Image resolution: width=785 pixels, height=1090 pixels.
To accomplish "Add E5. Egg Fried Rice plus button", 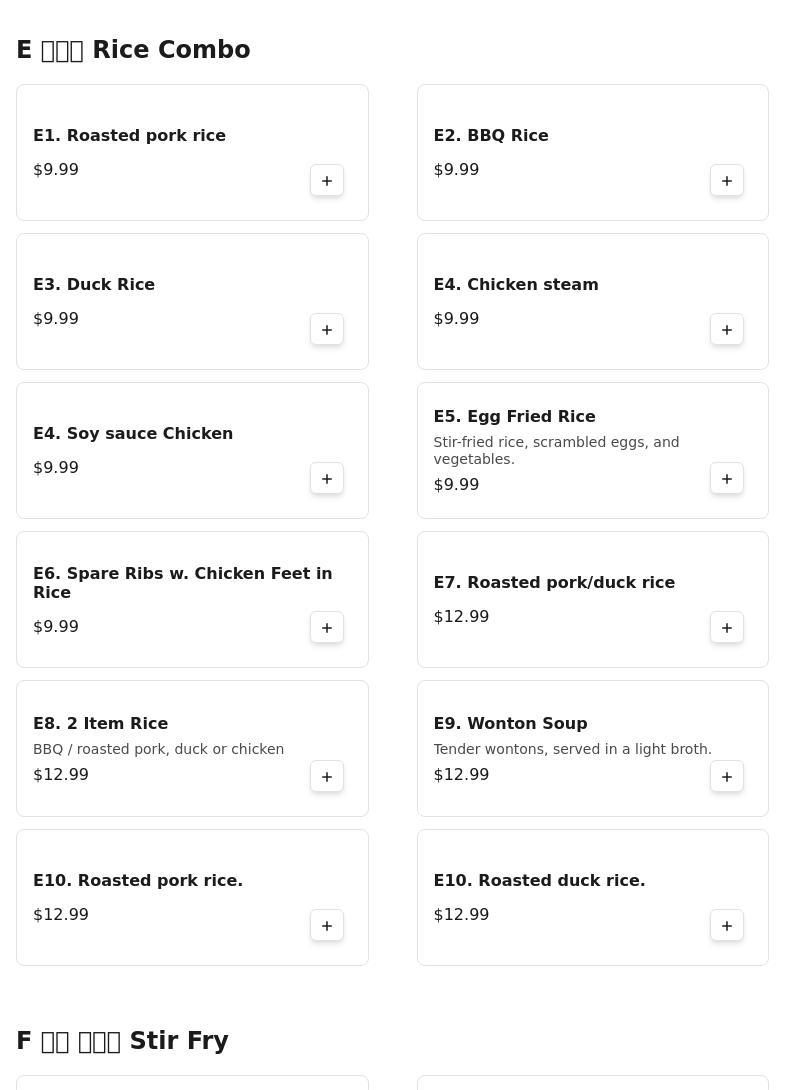I will (x=727, y=478).
